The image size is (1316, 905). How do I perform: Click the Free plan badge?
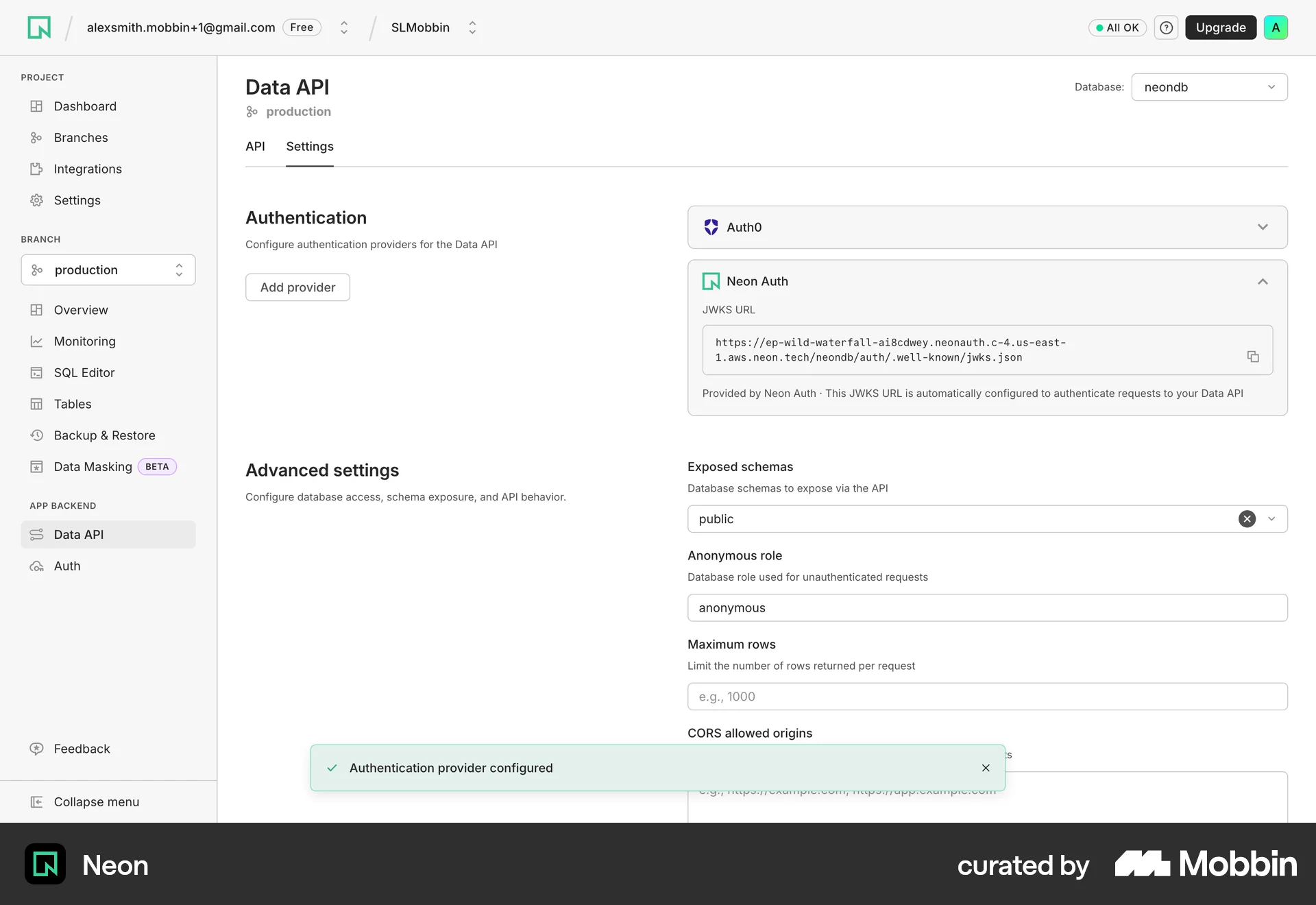coord(302,27)
